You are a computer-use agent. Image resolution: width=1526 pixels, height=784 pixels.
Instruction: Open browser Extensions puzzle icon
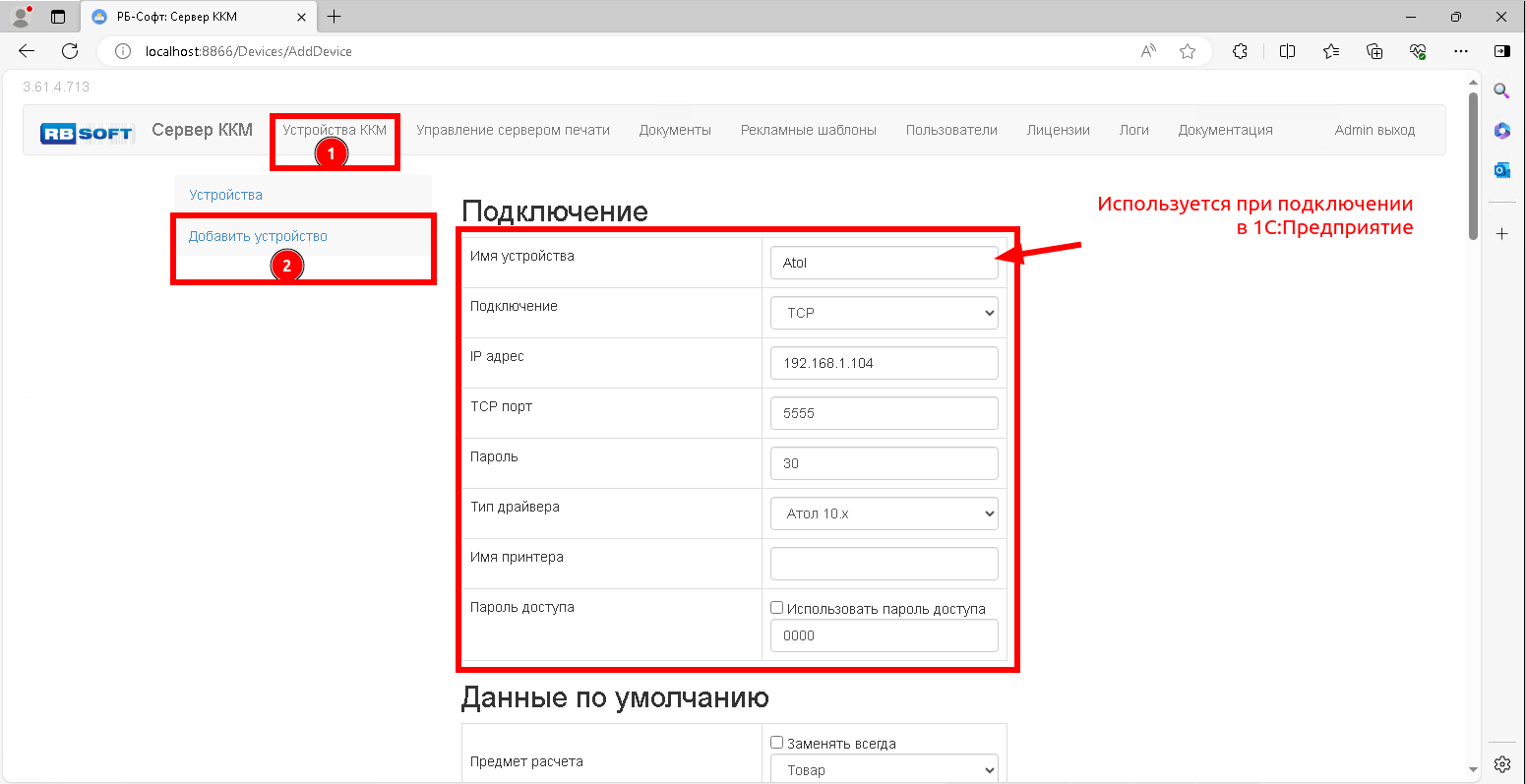click(x=1241, y=51)
